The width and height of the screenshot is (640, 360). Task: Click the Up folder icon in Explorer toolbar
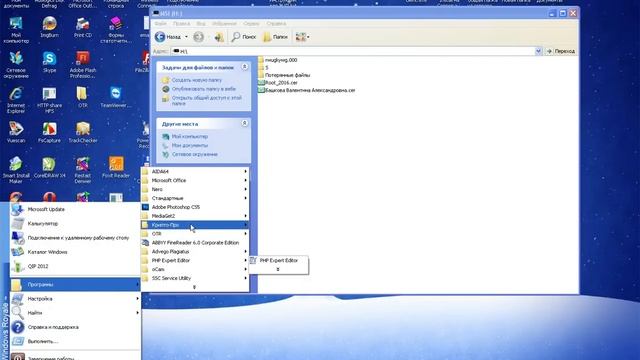coord(219,37)
